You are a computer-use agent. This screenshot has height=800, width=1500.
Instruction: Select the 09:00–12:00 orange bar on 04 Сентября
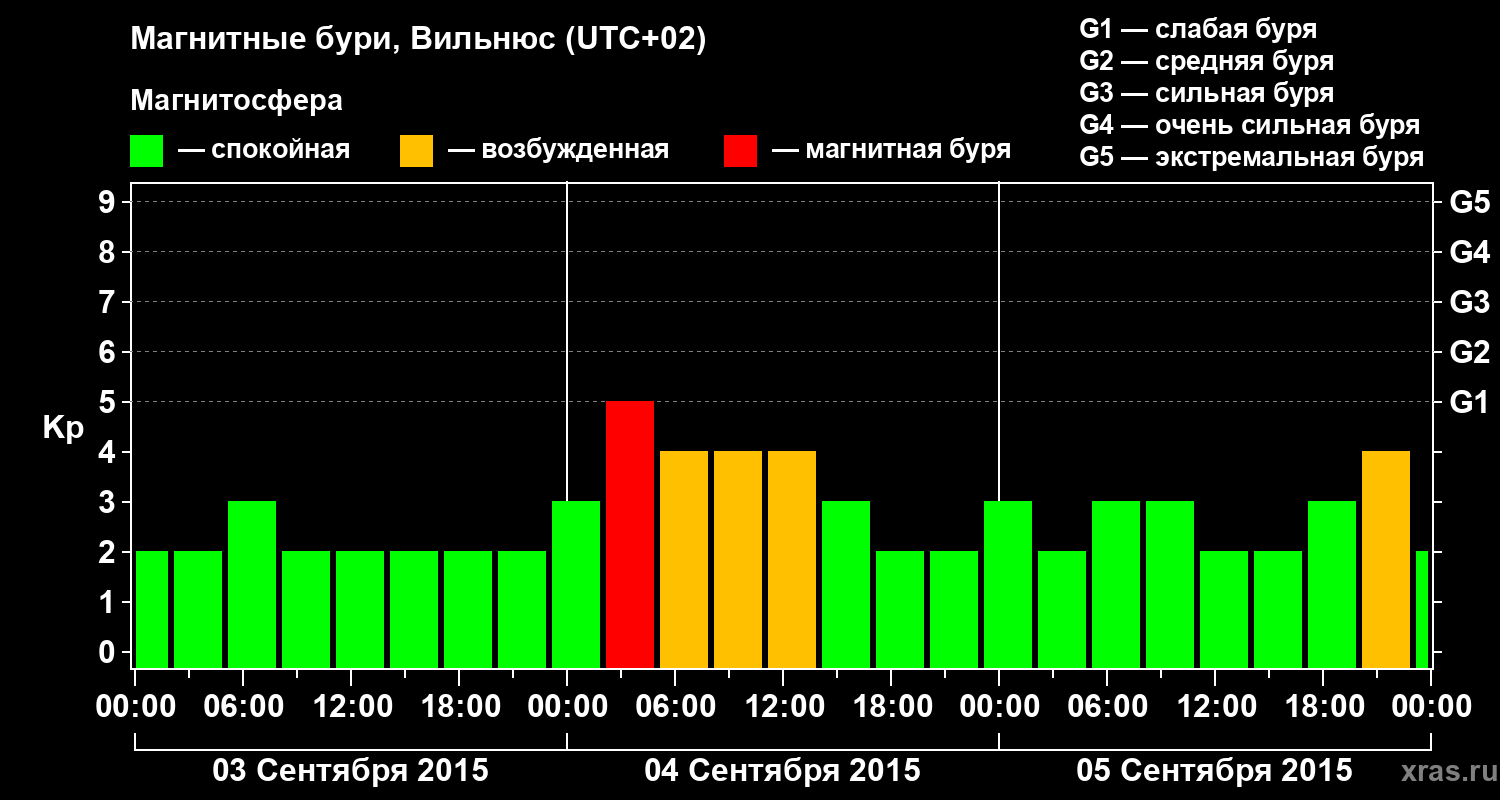[x=738, y=559]
